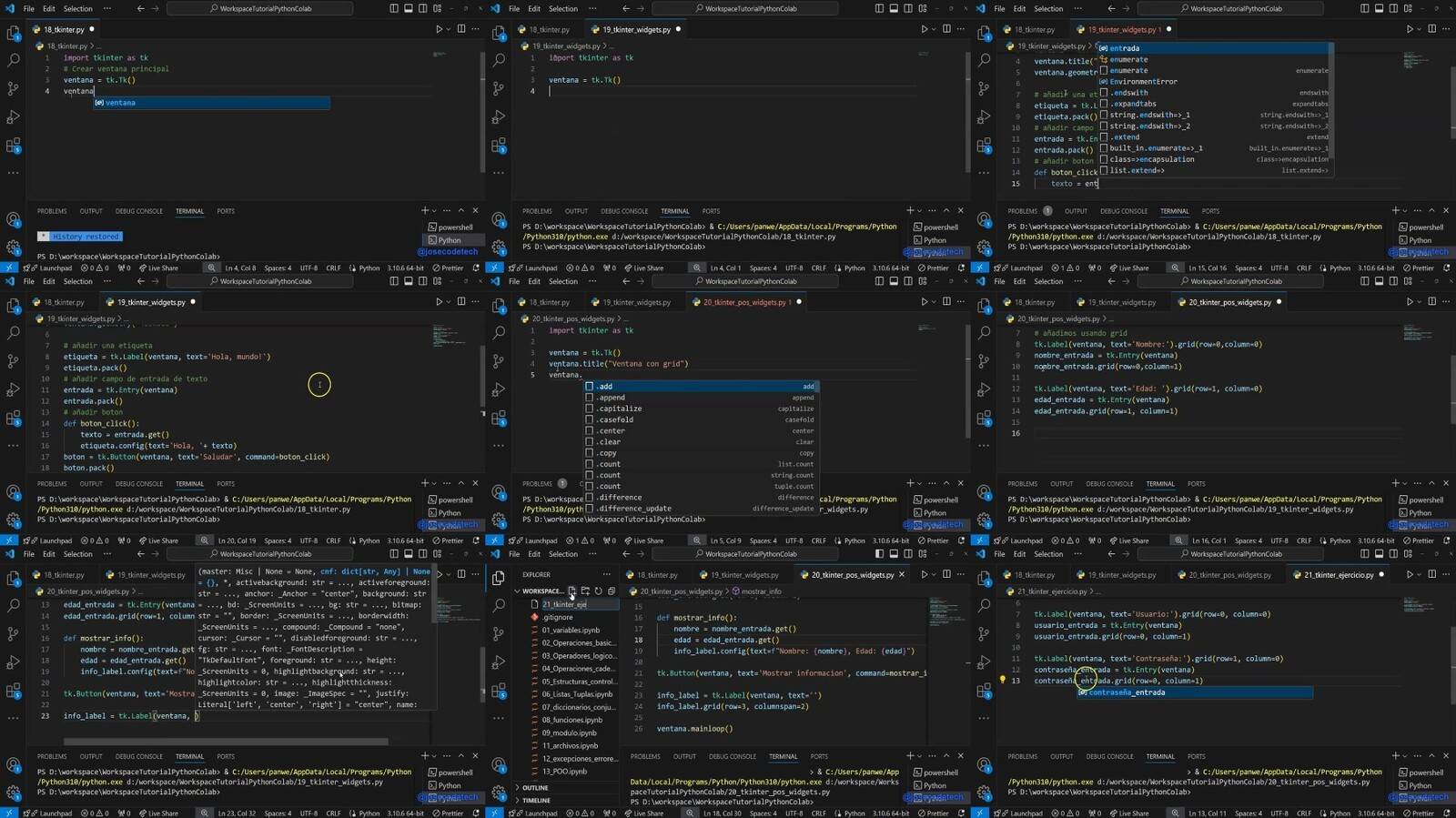Toggle primary sidebar in Ln 4, Col 8 window
1456x818 pixels.
tap(394, 8)
